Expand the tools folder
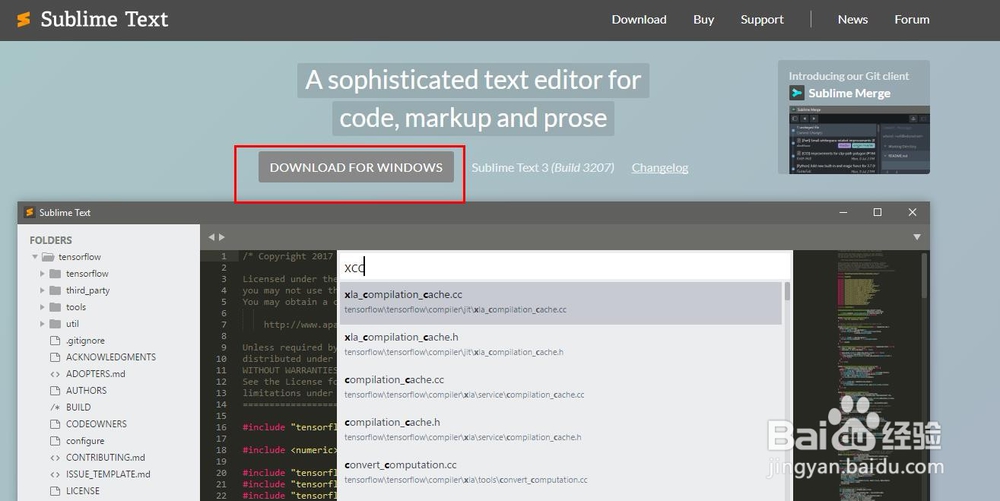The width and height of the screenshot is (1000, 501). [42, 307]
